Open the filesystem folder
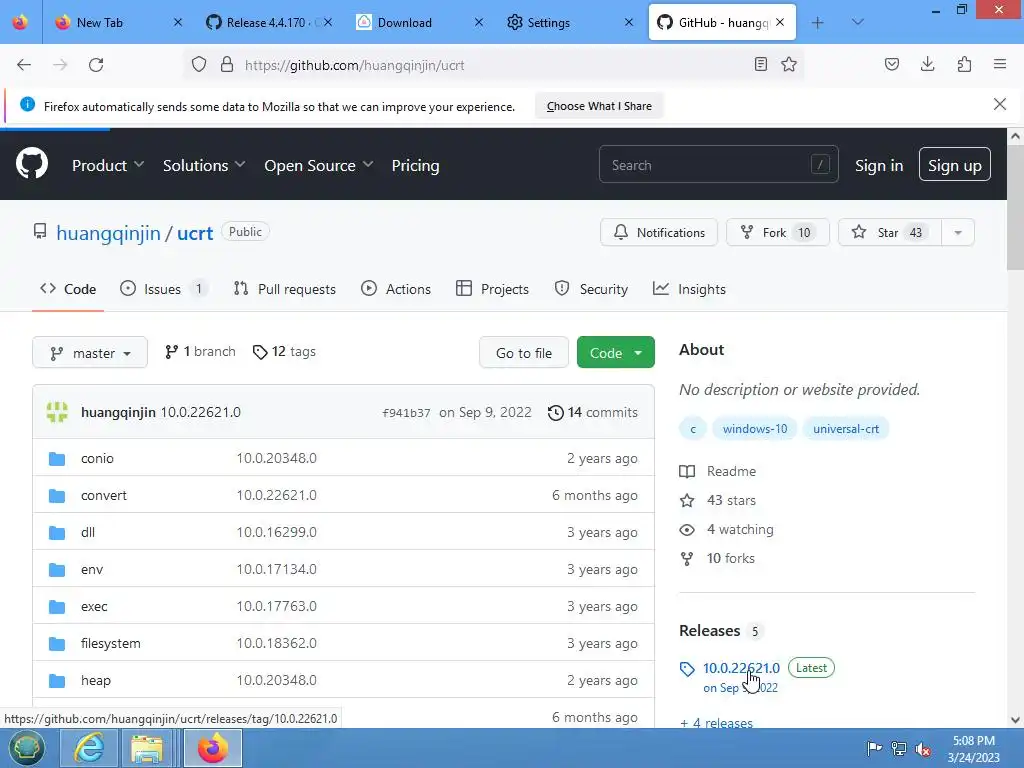Image resolution: width=1024 pixels, height=768 pixels. point(110,643)
